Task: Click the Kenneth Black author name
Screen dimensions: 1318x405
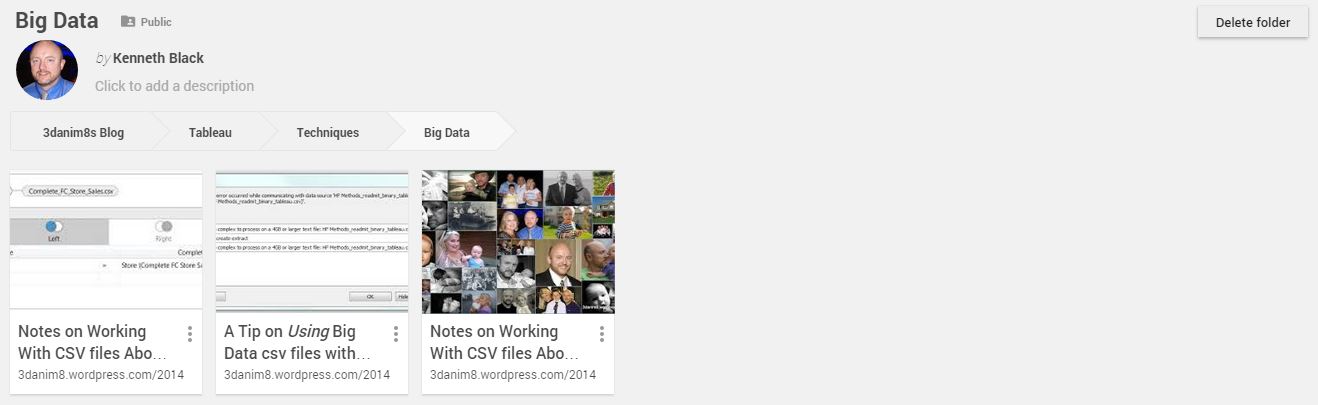Action: [158, 58]
